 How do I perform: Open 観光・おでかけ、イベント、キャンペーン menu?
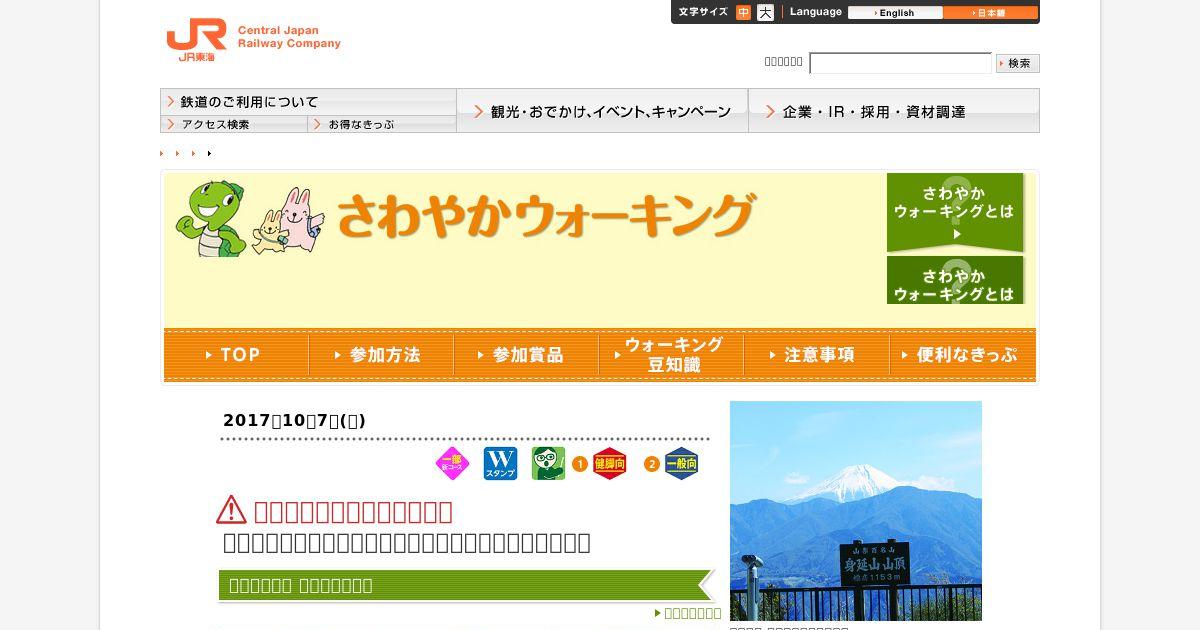[x=602, y=111]
